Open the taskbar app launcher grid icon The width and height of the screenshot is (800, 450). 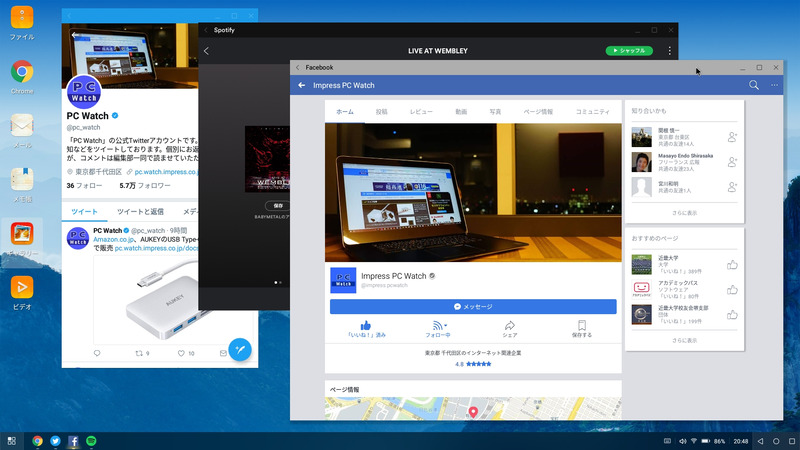pos(11,441)
